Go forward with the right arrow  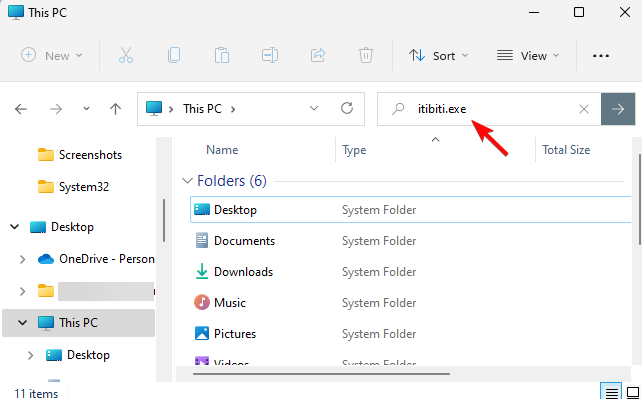56,109
